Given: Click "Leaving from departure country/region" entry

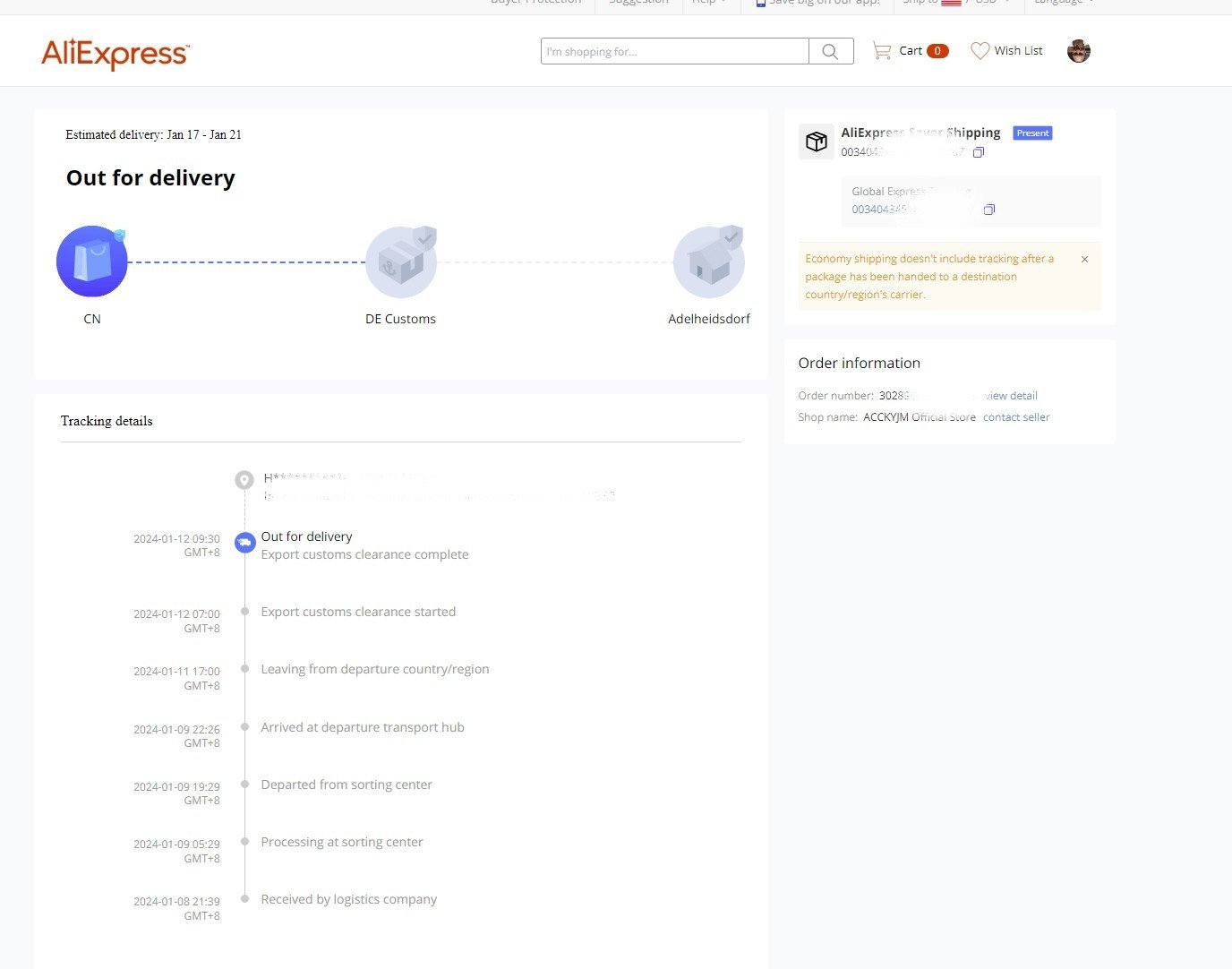Looking at the screenshot, I should pos(375,669).
